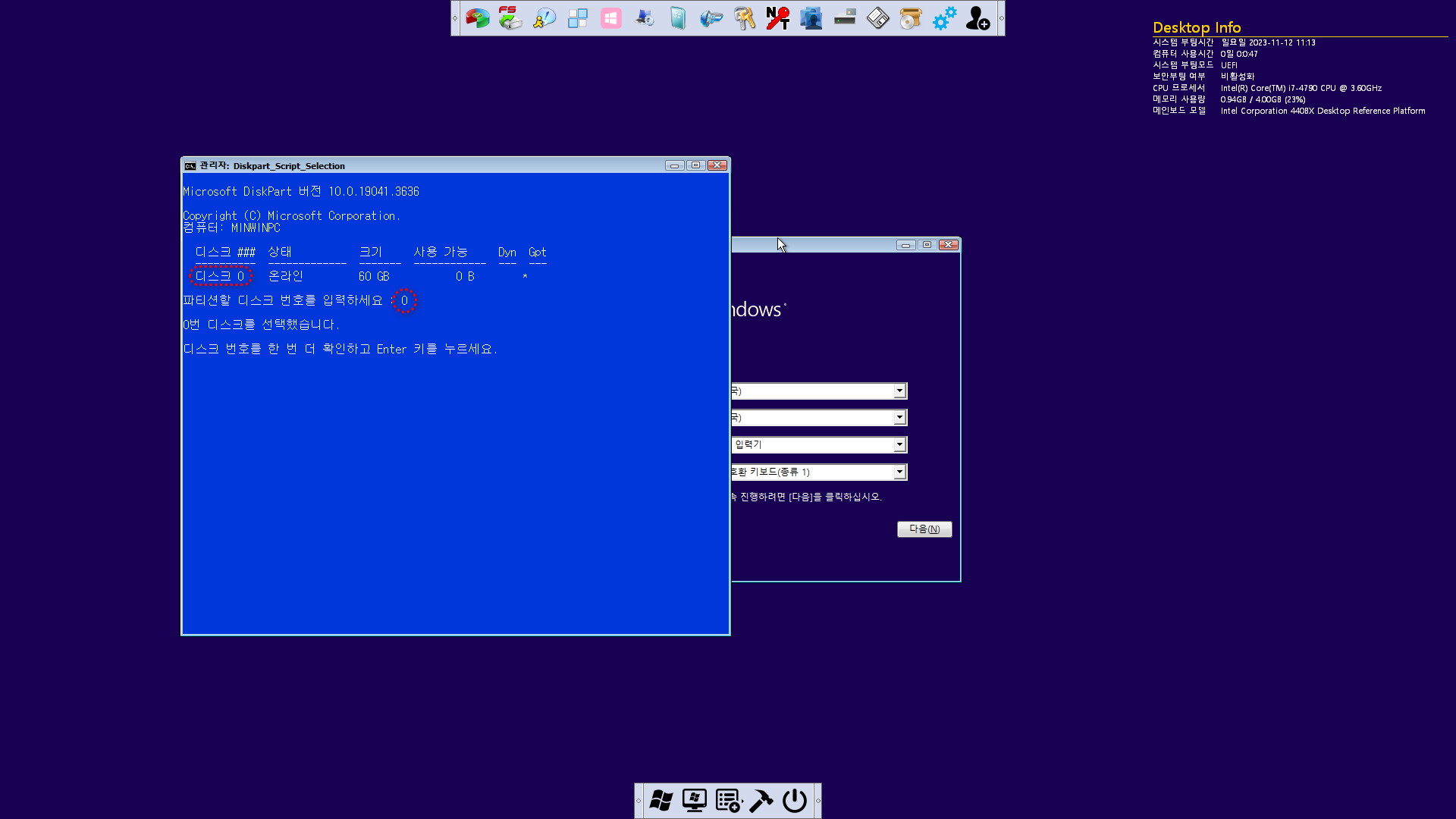Click the '0 B' available space value
The width and height of the screenshot is (1456, 819).
(465, 277)
